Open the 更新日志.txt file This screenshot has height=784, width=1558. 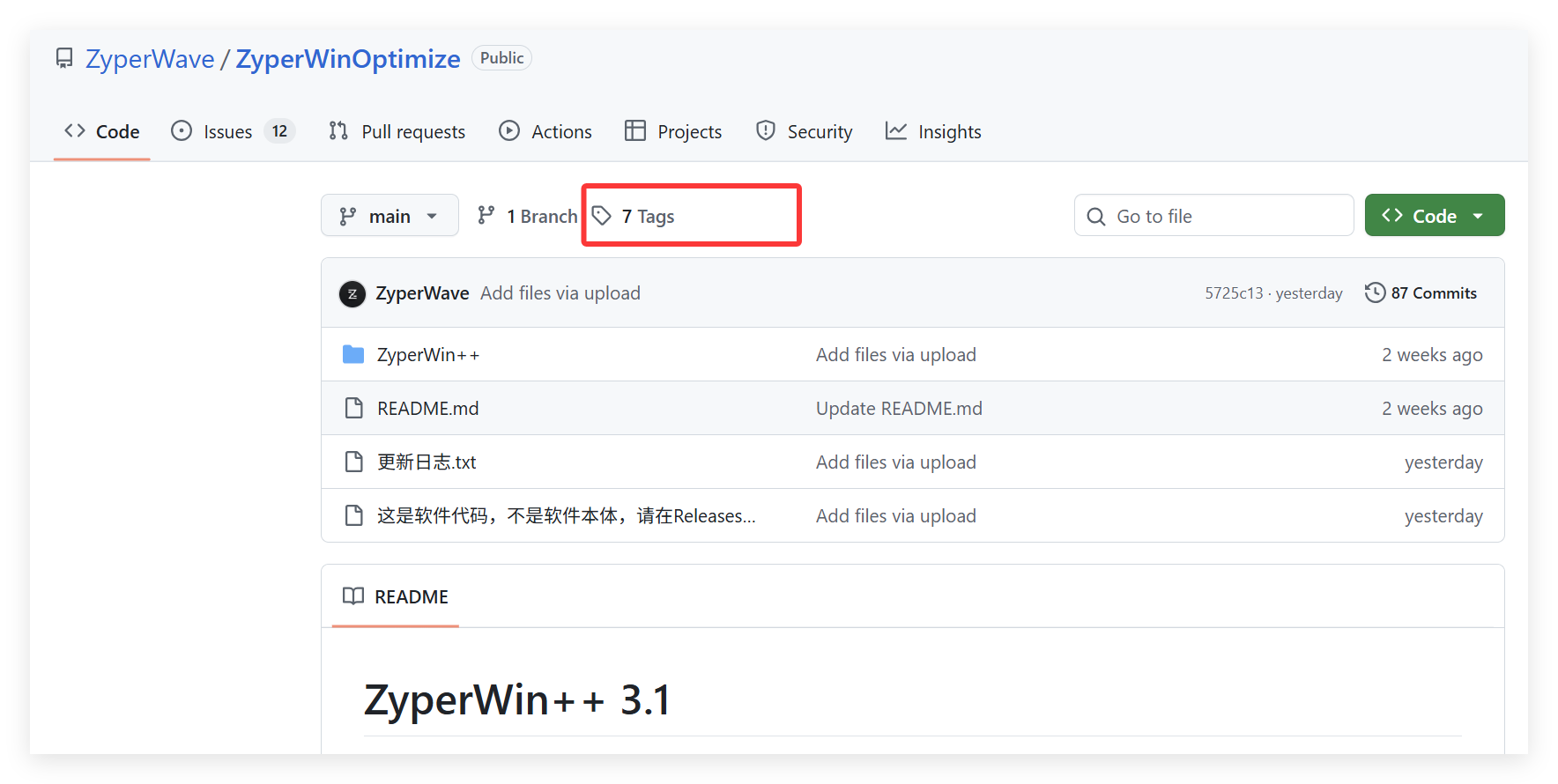[x=427, y=462]
